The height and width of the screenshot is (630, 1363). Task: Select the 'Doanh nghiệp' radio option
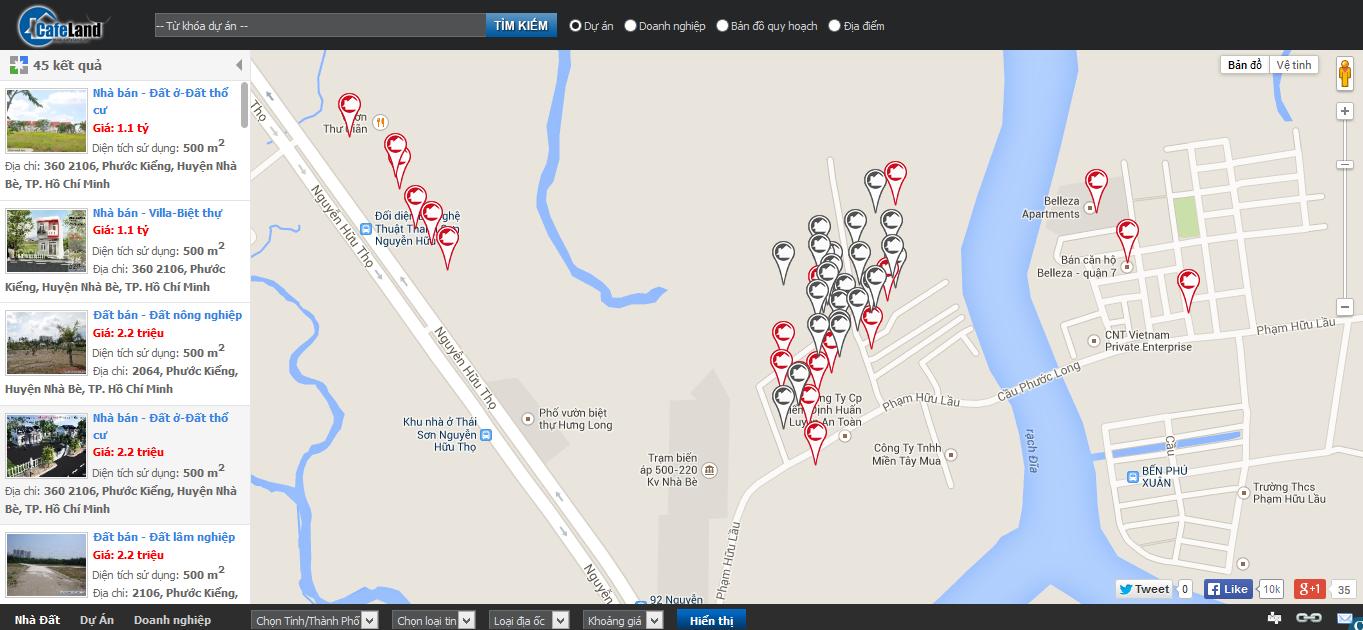pos(631,26)
